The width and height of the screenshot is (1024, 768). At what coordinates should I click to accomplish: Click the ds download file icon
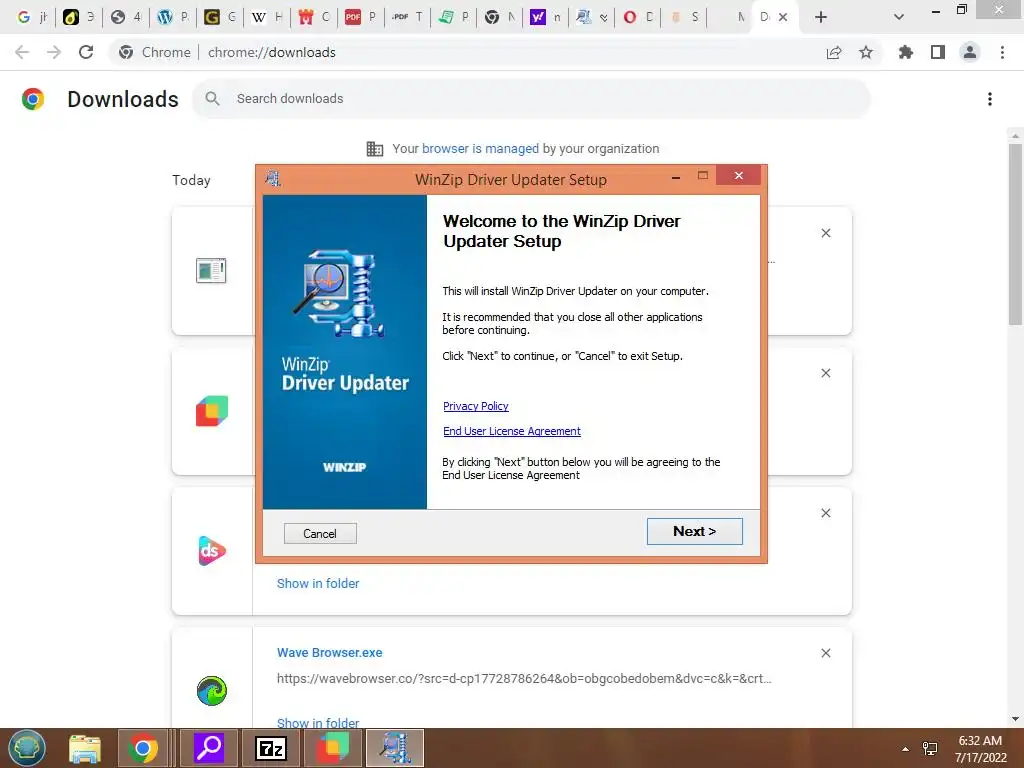pyautogui.click(x=212, y=551)
